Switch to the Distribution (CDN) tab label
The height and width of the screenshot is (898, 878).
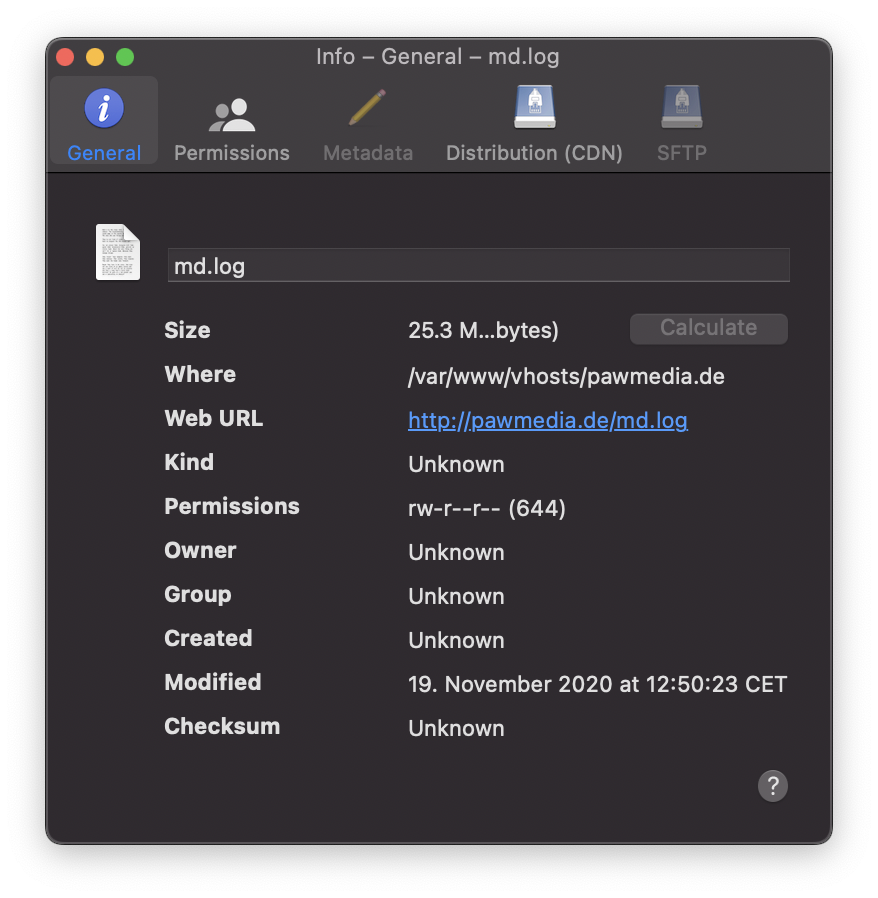pyautogui.click(x=534, y=153)
